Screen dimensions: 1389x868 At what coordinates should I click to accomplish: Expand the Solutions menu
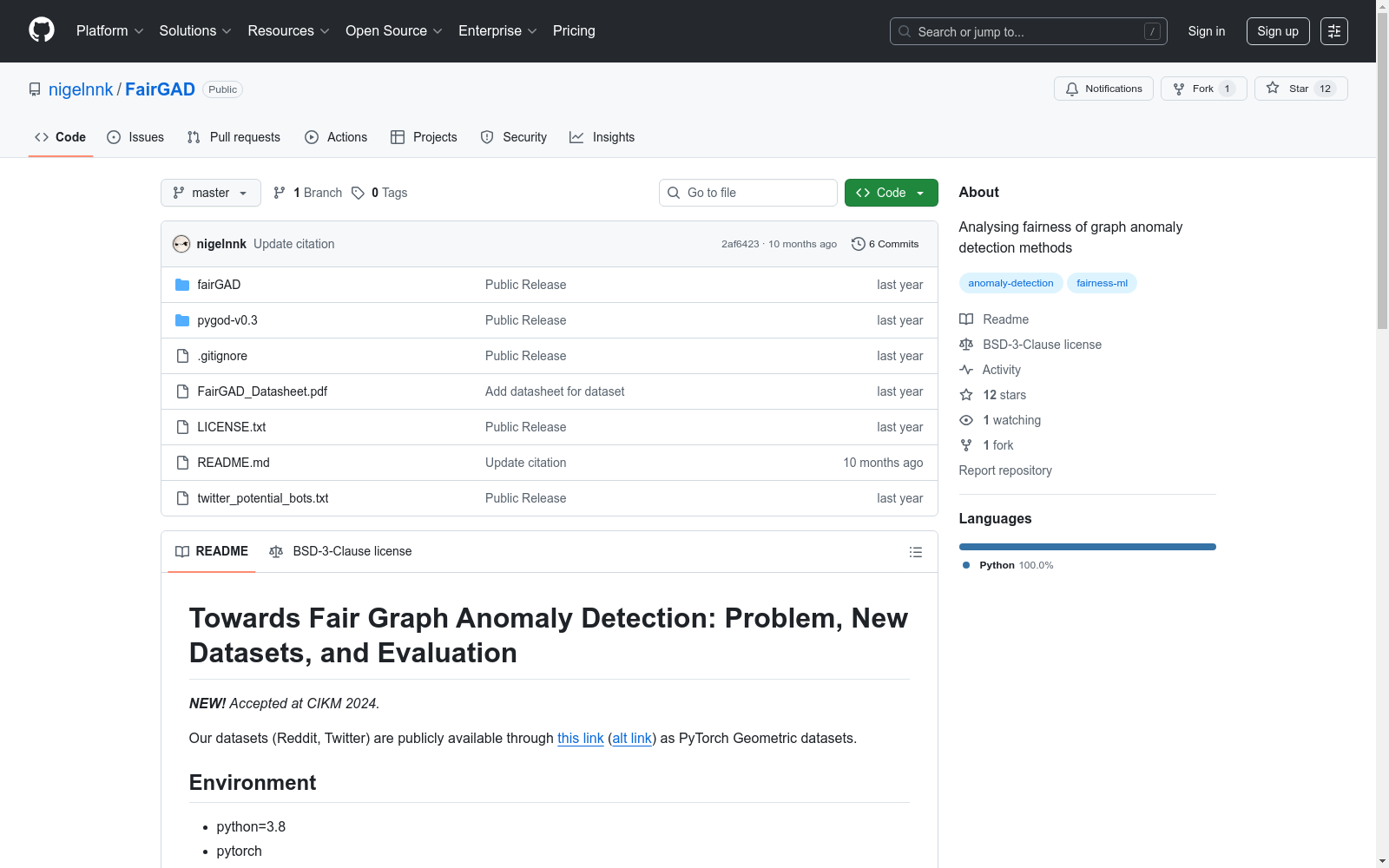[x=195, y=31]
